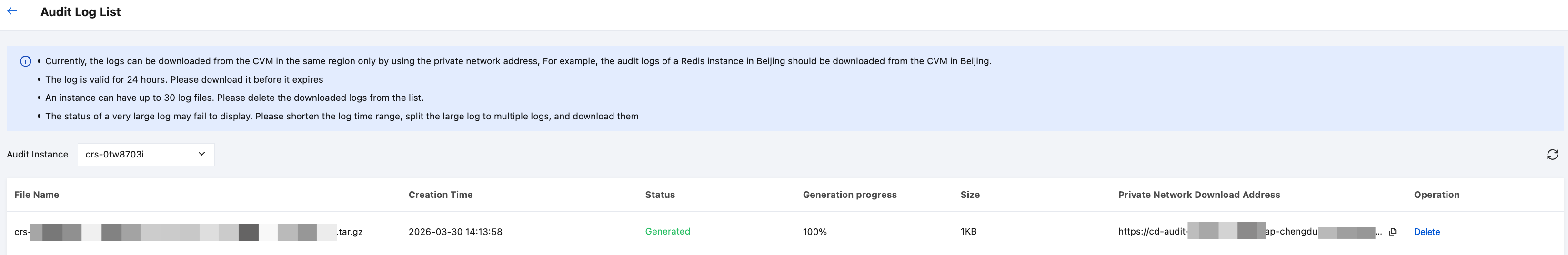Click the Audit Instance label
1568x255 pixels.
[37, 155]
